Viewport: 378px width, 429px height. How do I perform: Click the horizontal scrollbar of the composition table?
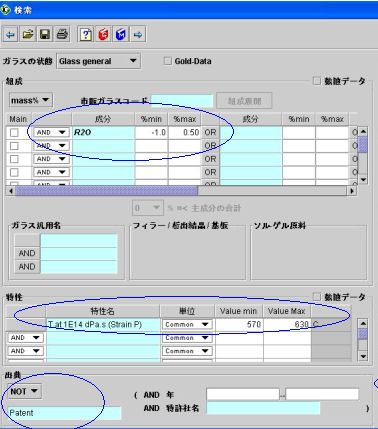click(180, 191)
